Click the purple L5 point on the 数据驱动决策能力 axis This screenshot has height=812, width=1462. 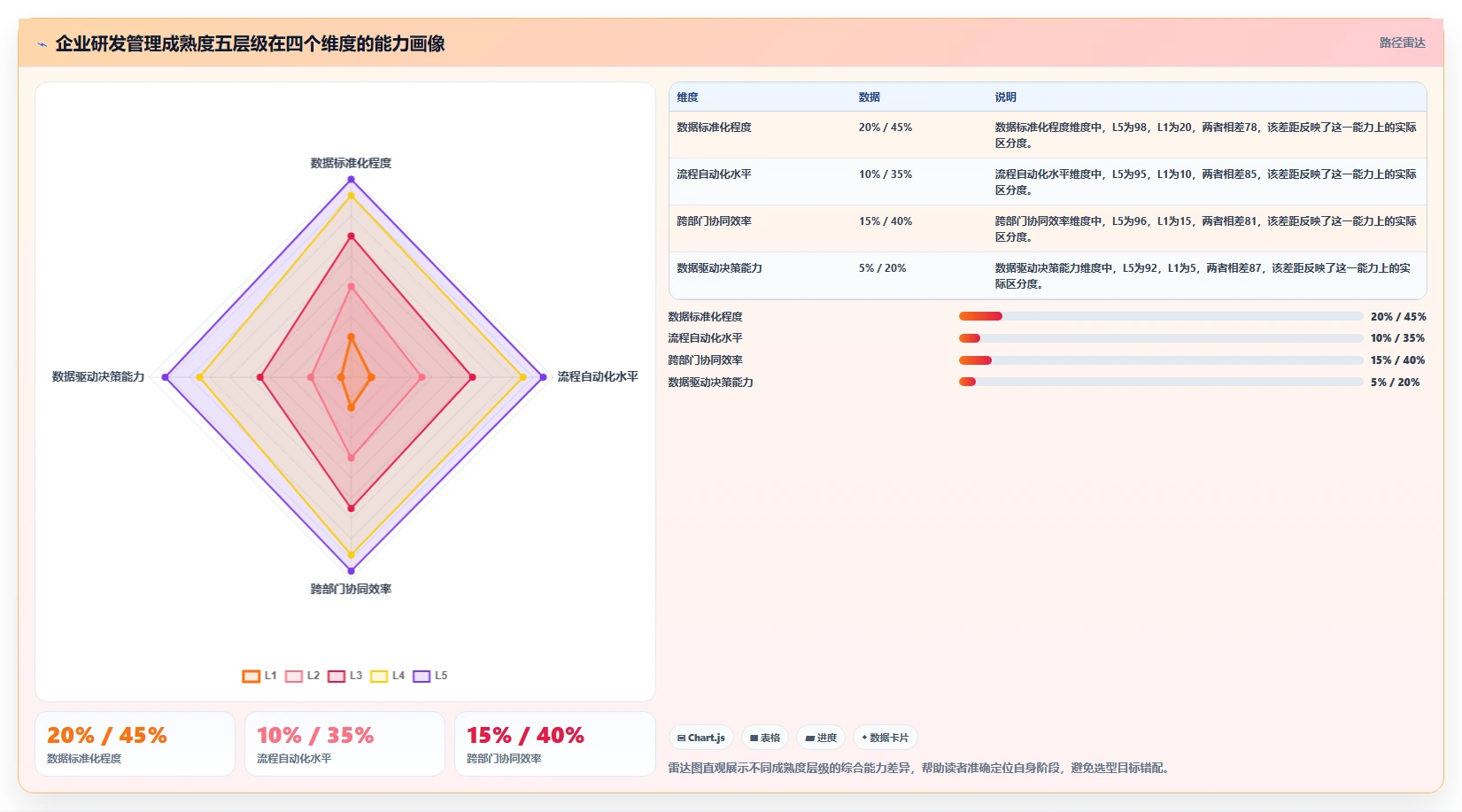click(x=166, y=377)
